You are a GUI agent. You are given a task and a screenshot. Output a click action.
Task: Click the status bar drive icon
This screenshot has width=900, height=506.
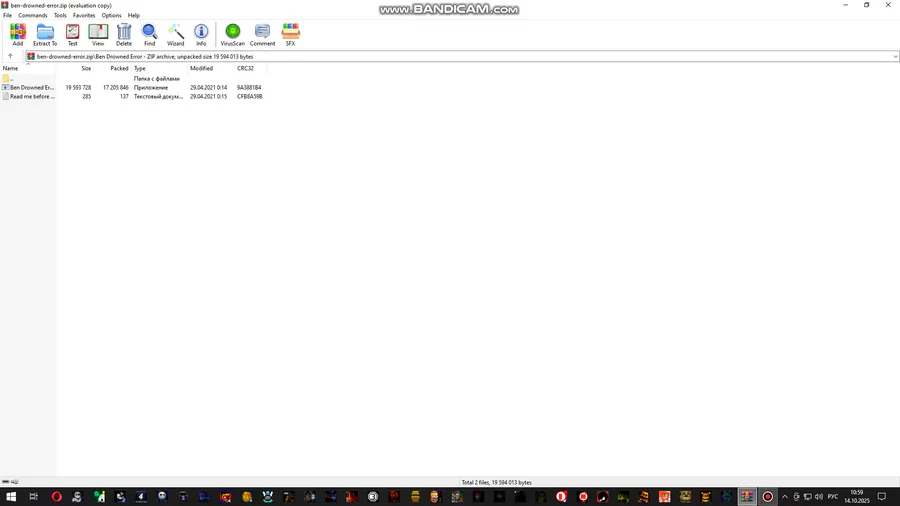click(x=6, y=482)
